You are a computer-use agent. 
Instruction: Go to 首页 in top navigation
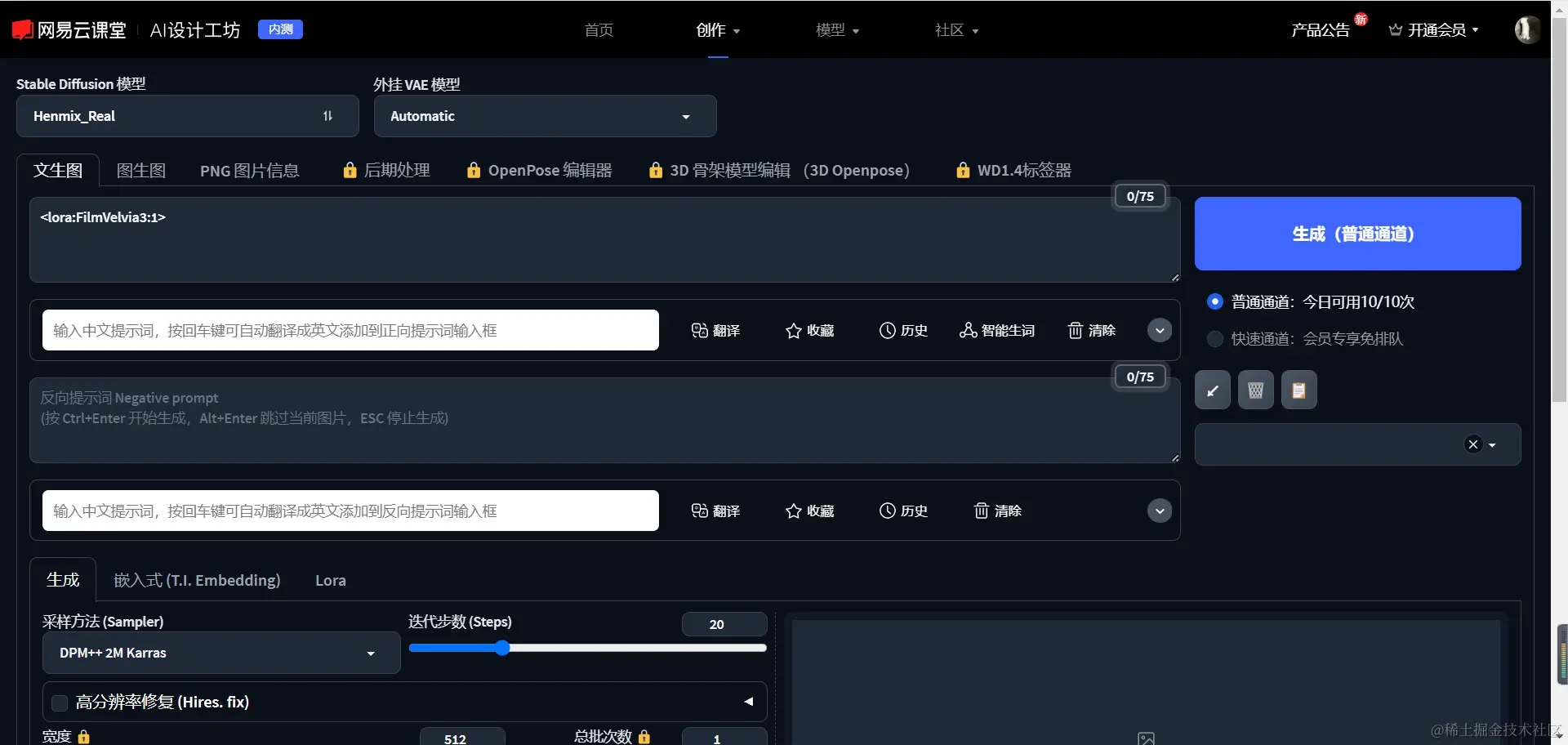(599, 30)
